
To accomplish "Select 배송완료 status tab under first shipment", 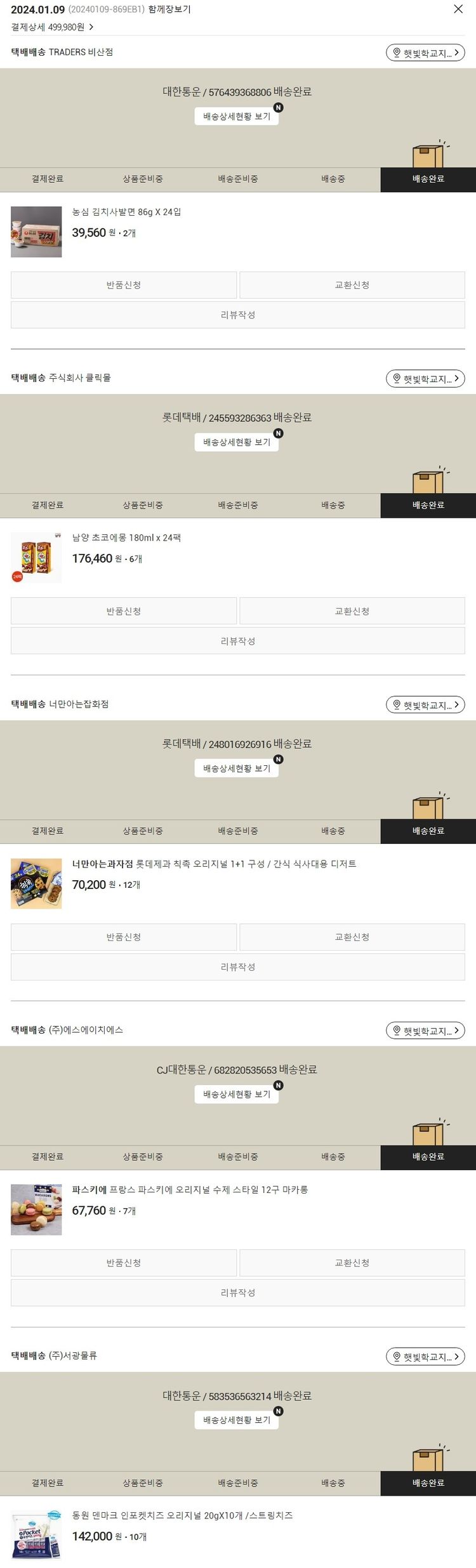I will pos(428,180).
